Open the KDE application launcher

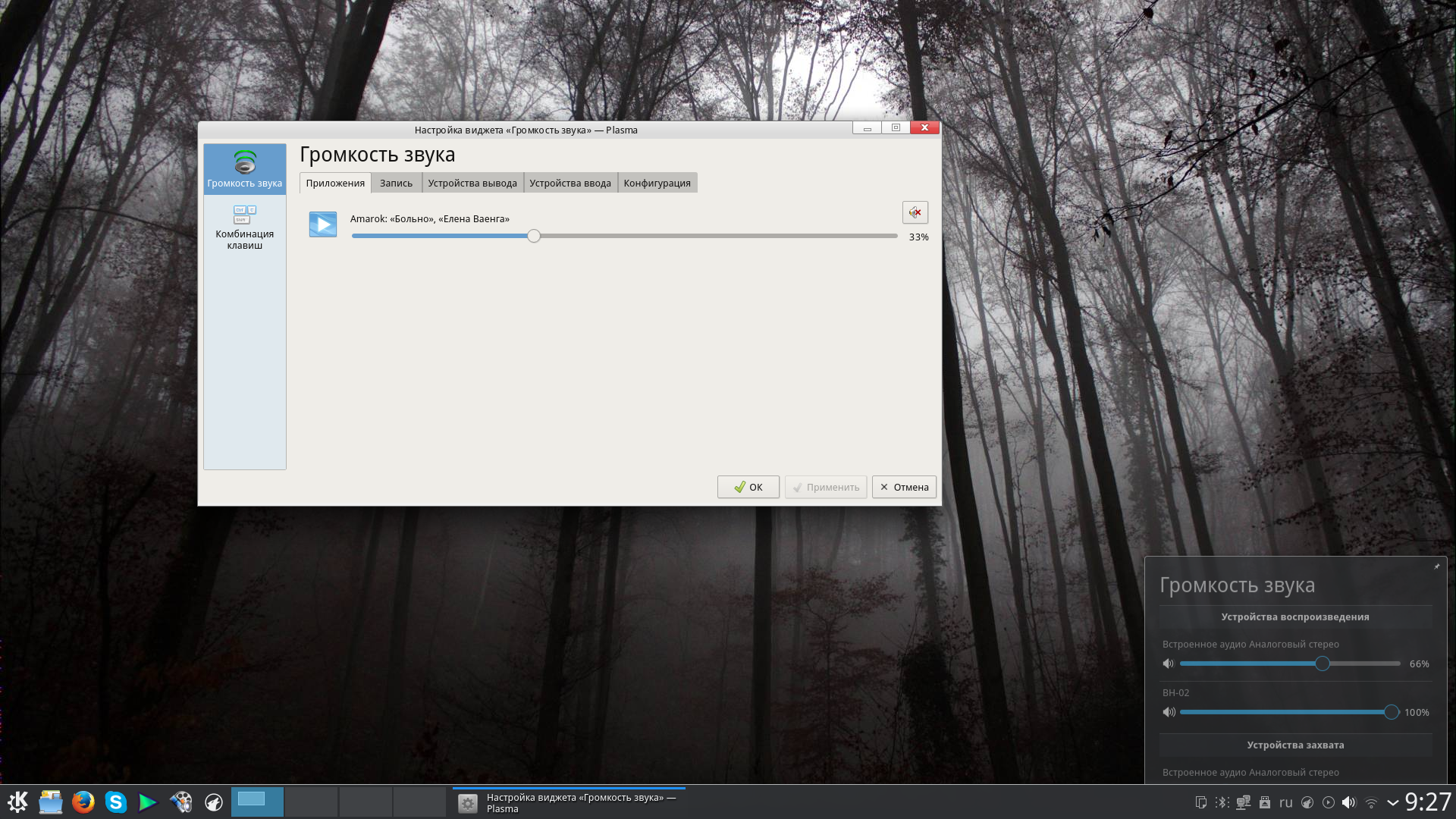17,802
